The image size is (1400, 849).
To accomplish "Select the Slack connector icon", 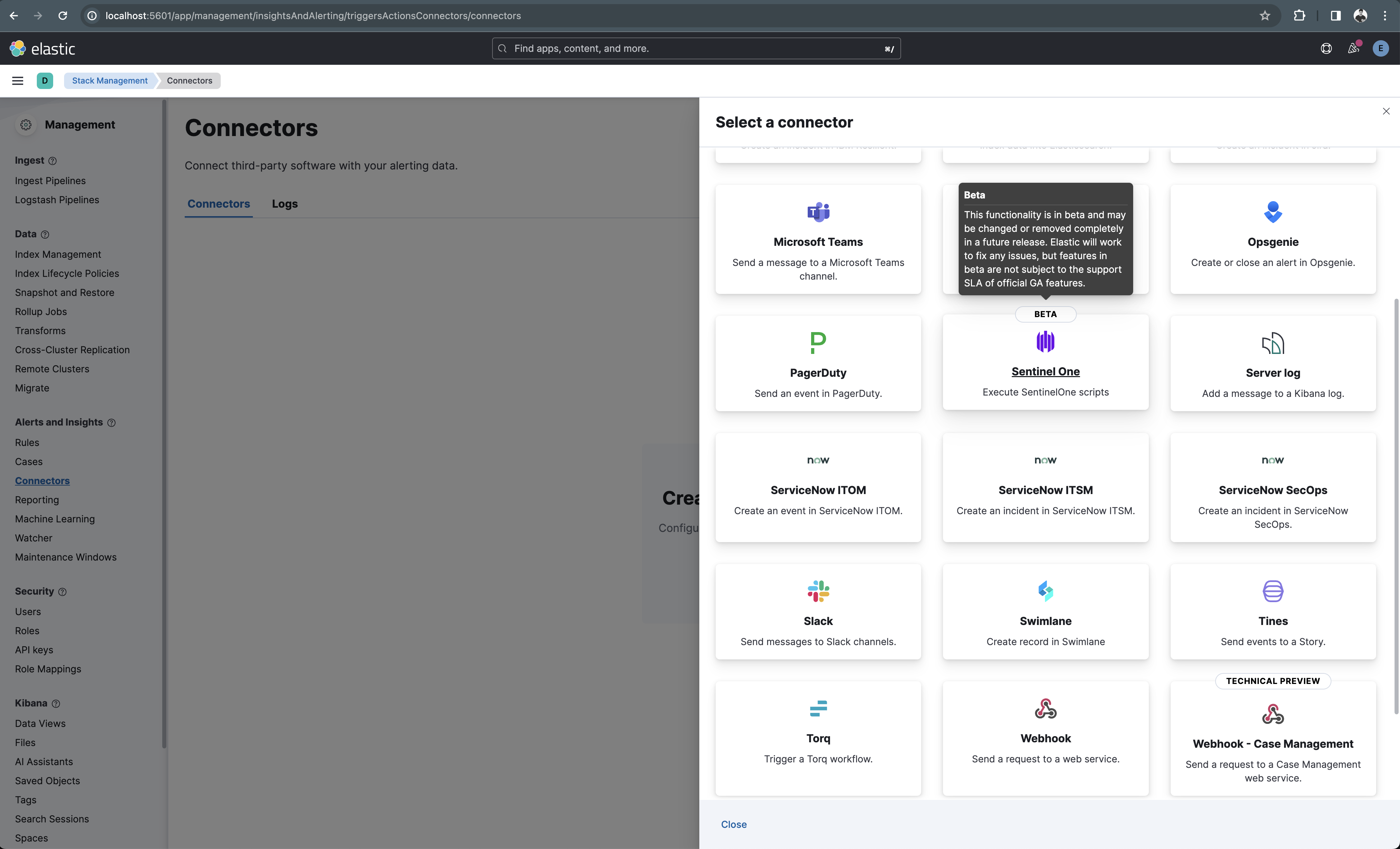I will tap(818, 591).
